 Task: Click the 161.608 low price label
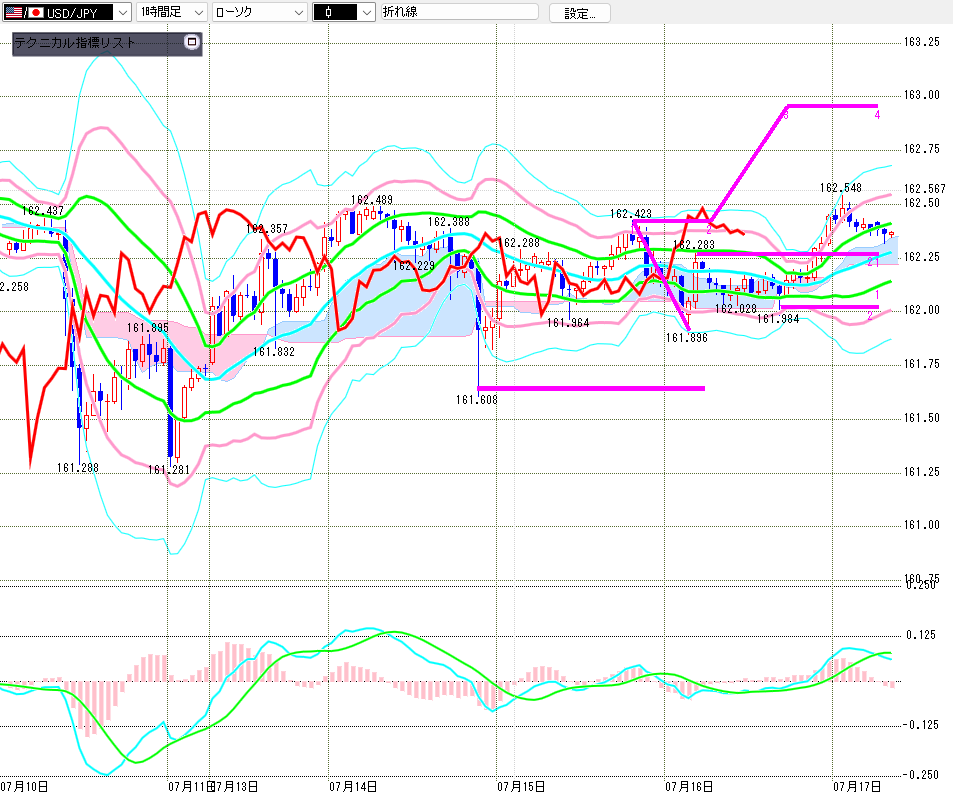[476, 399]
